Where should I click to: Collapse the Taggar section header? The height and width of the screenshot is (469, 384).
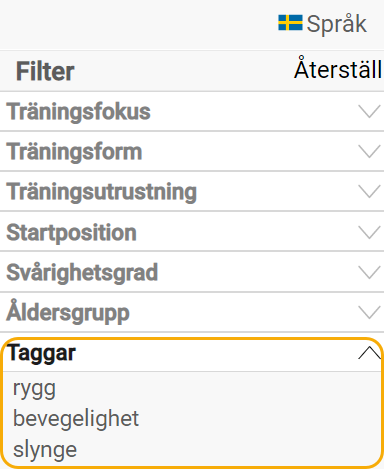coord(192,354)
